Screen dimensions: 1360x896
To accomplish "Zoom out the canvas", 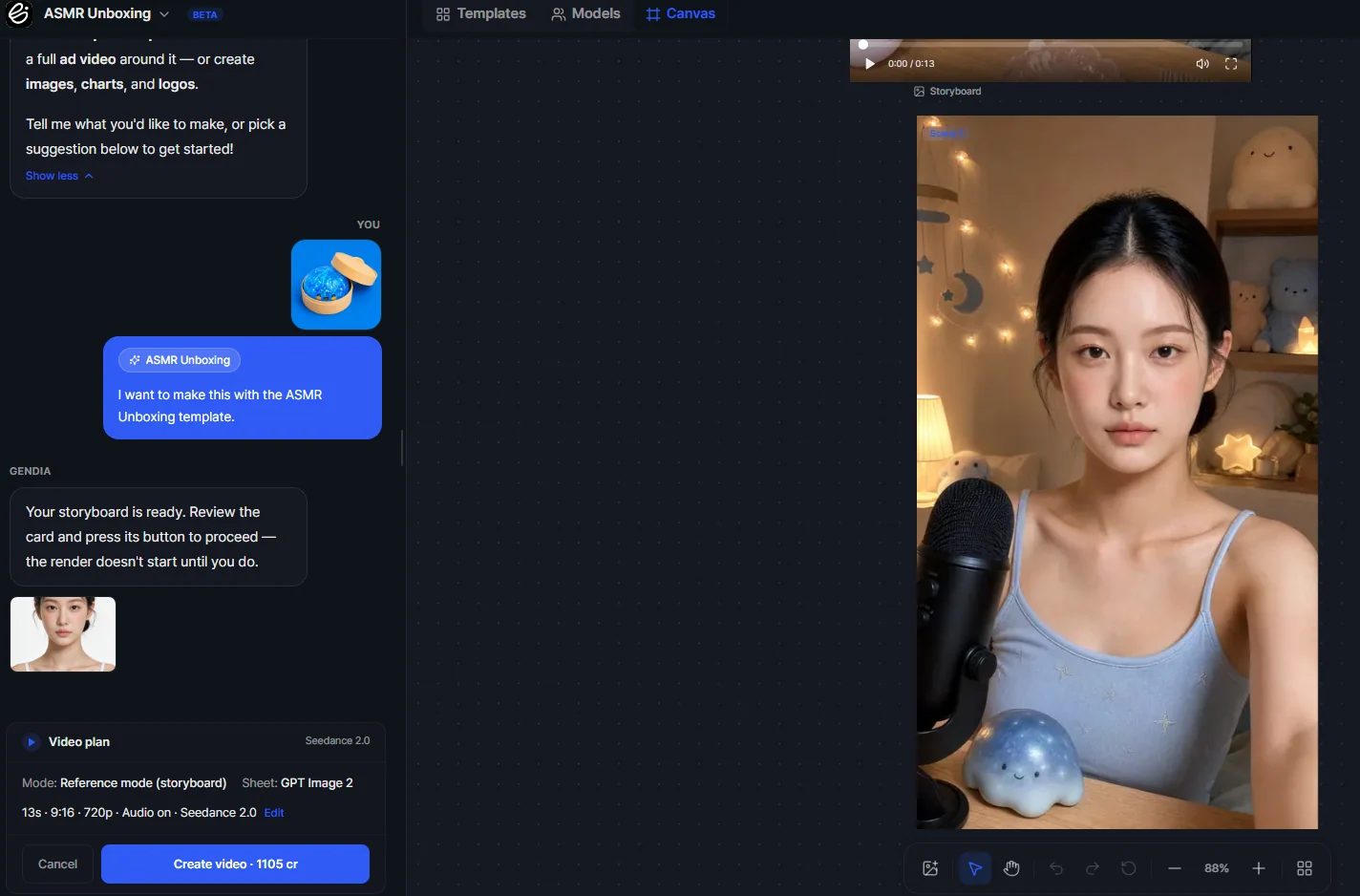I will point(1175,868).
